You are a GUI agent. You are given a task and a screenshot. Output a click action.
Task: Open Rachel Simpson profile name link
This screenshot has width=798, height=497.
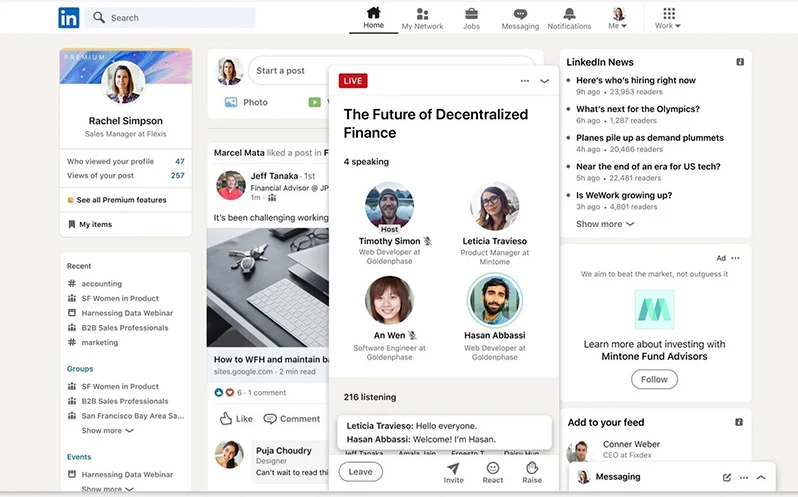click(126, 121)
